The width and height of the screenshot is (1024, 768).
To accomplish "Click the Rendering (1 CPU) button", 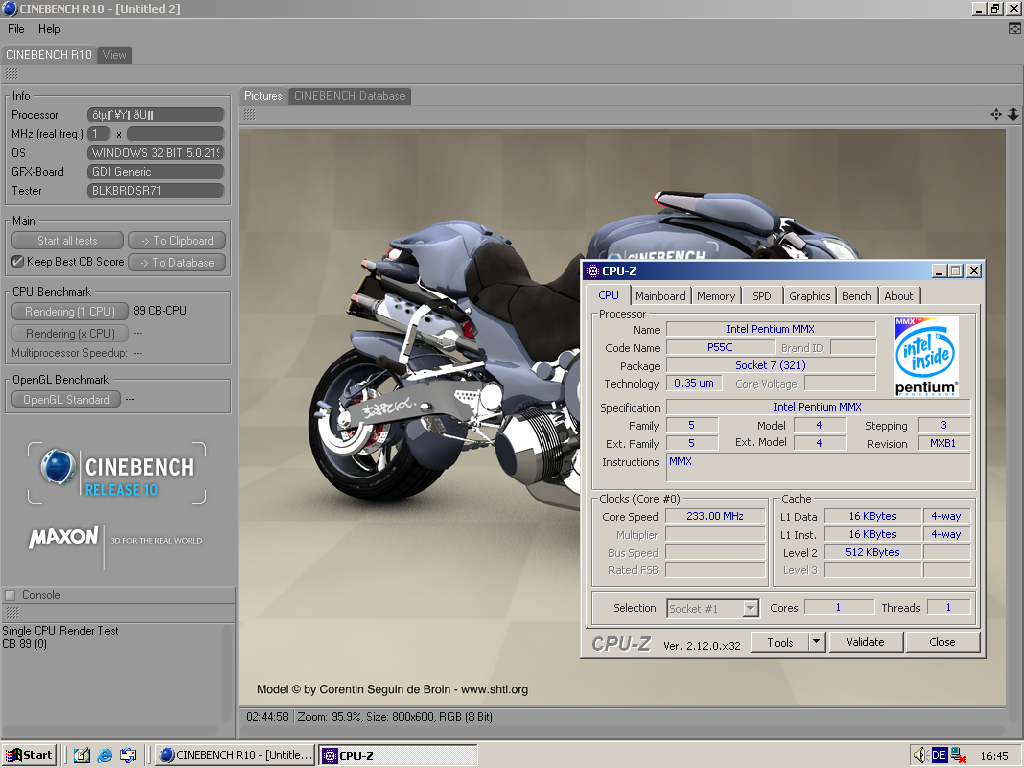I will pyautogui.click(x=70, y=311).
